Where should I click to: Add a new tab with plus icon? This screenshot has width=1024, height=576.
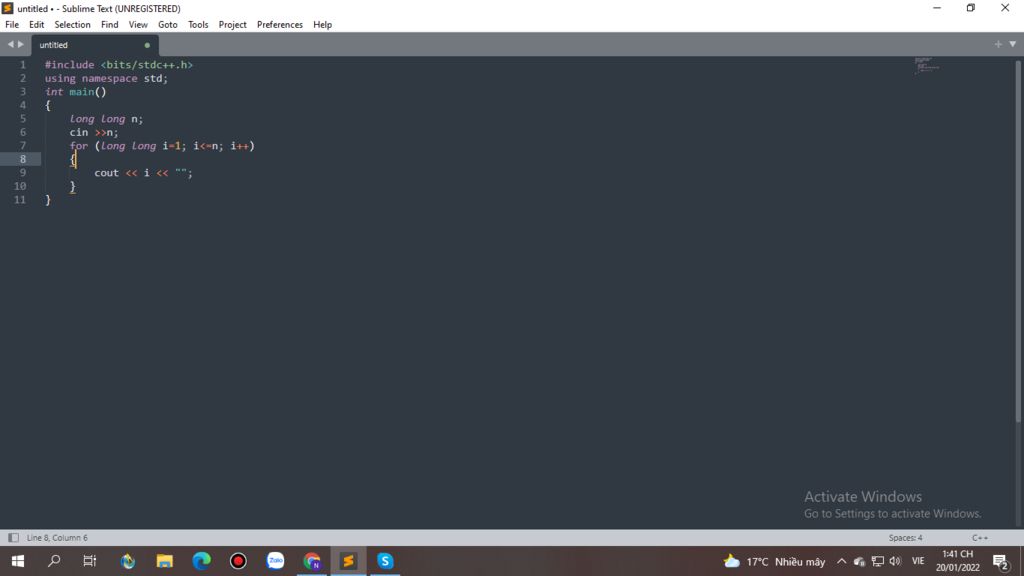point(998,44)
